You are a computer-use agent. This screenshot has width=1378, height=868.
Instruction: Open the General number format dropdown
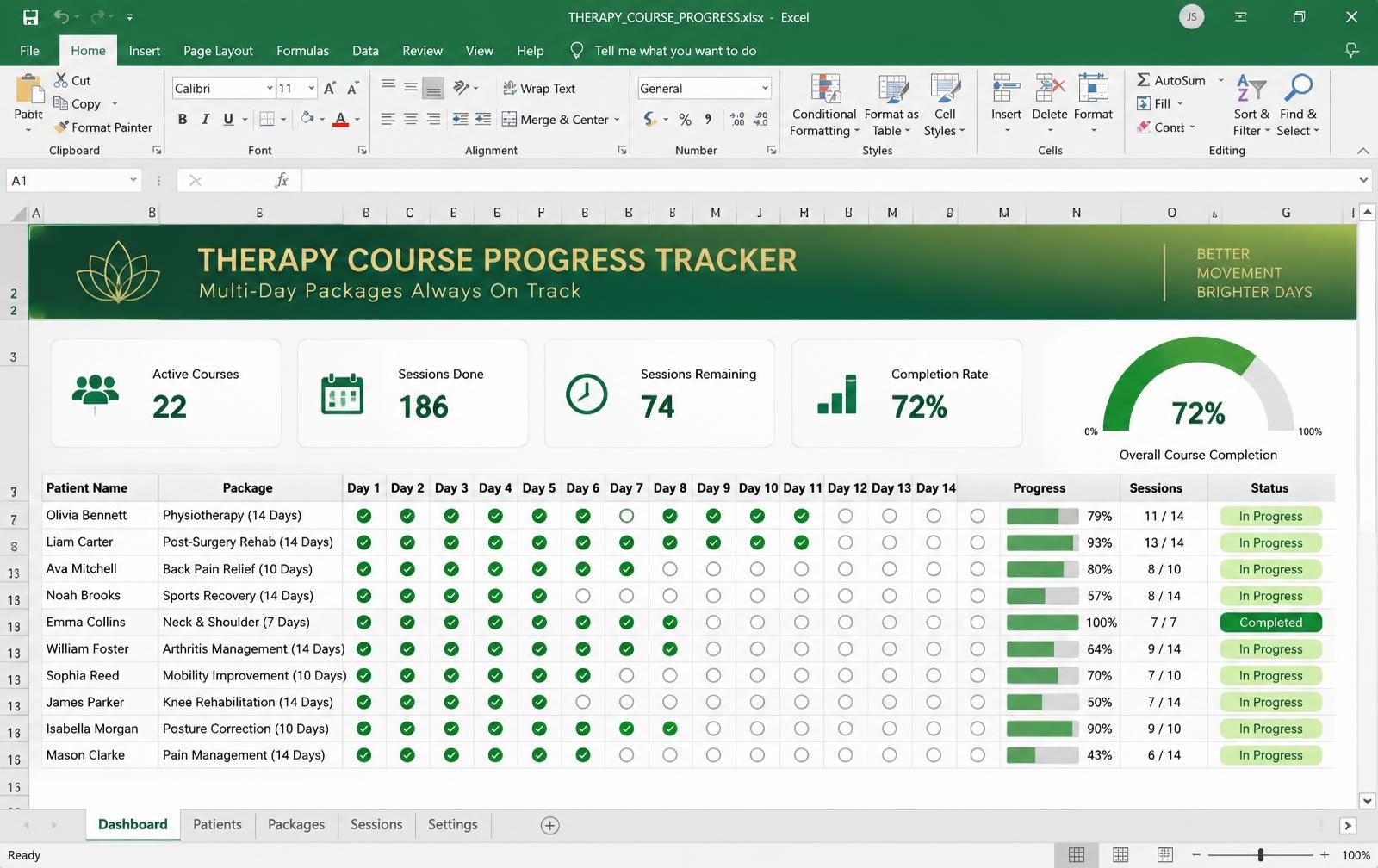tap(765, 88)
